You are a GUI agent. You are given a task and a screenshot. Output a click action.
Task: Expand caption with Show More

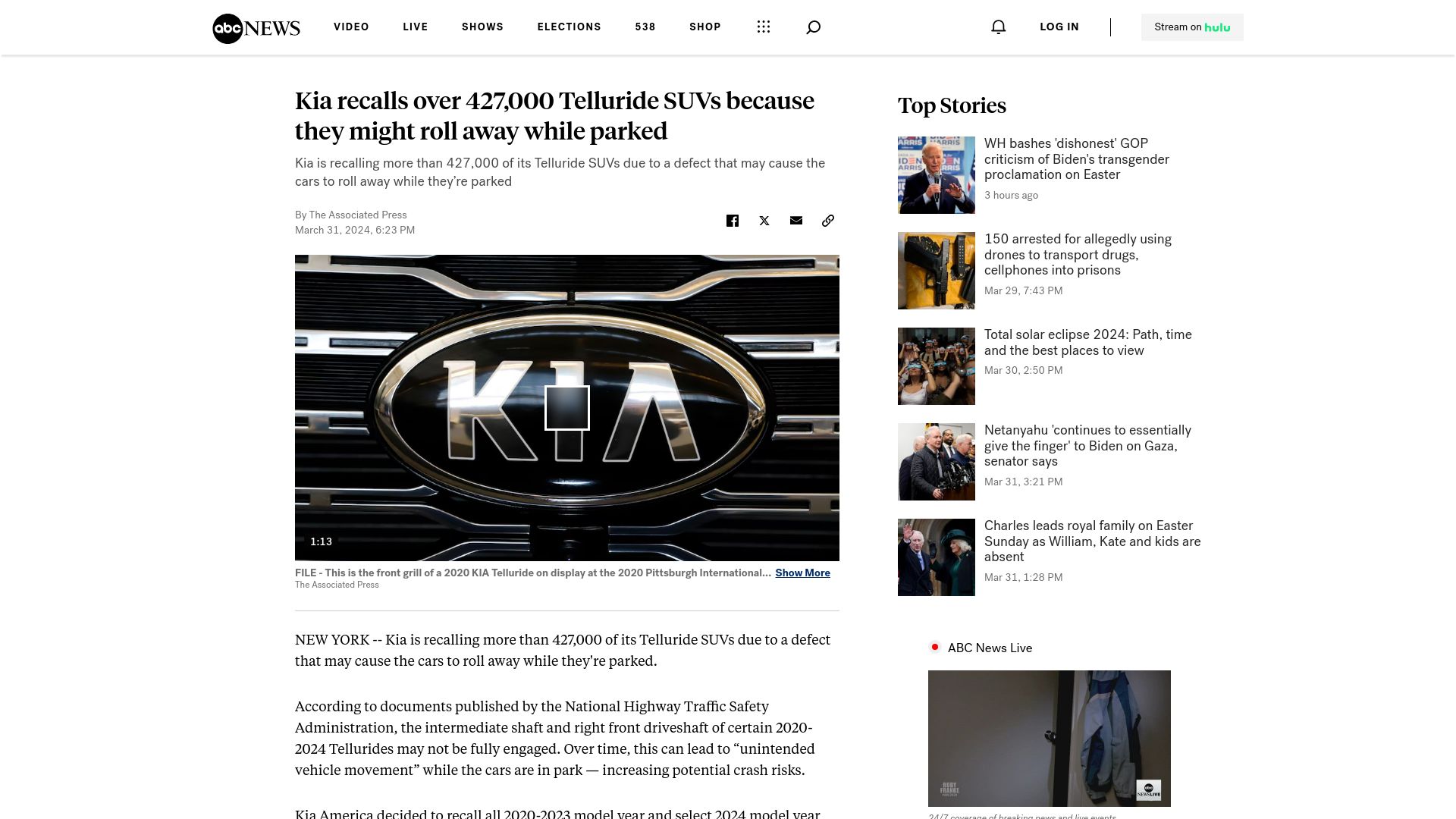tap(802, 573)
